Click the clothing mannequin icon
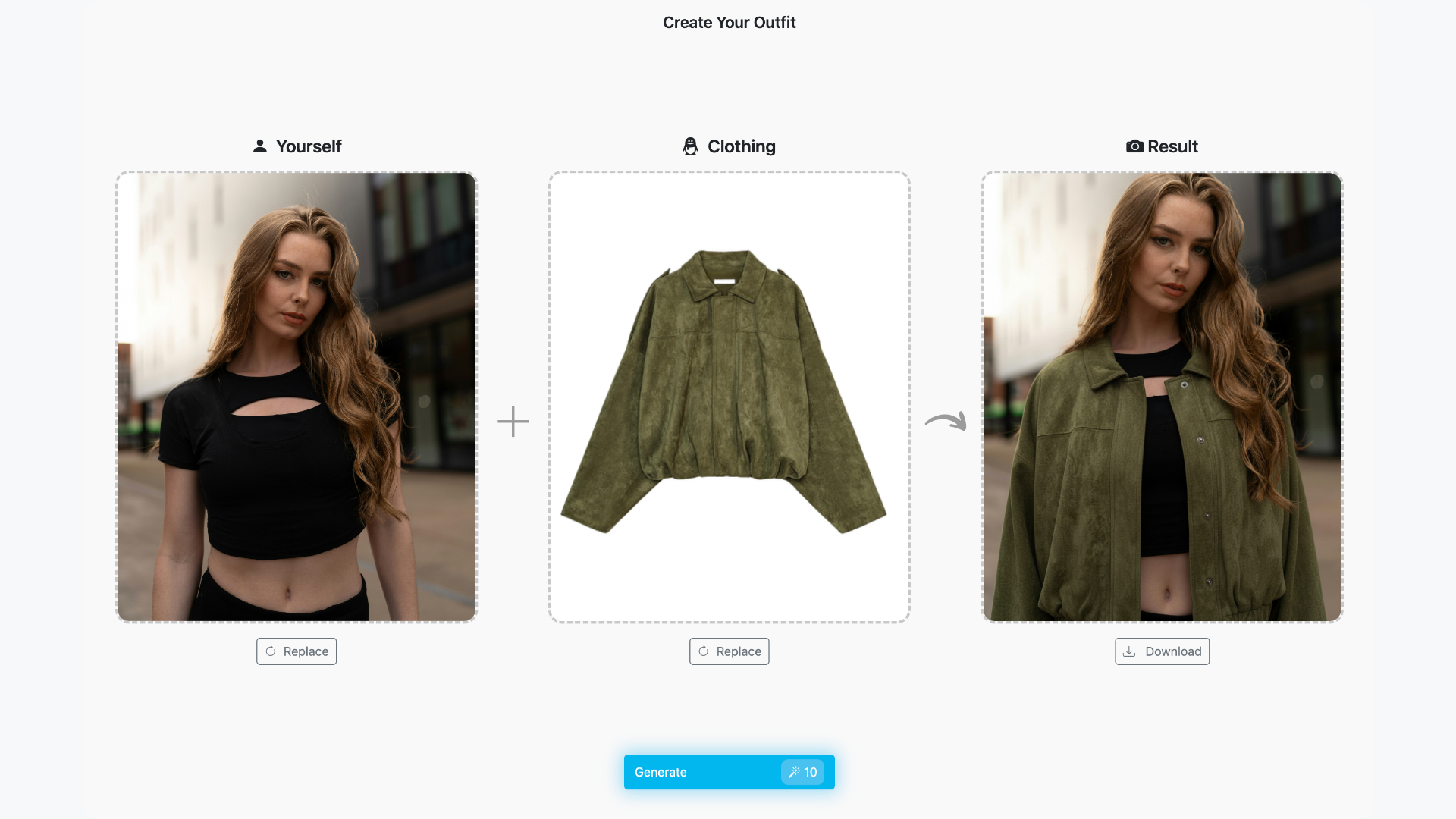The width and height of the screenshot is (1456, 819). tap(690, 146)
